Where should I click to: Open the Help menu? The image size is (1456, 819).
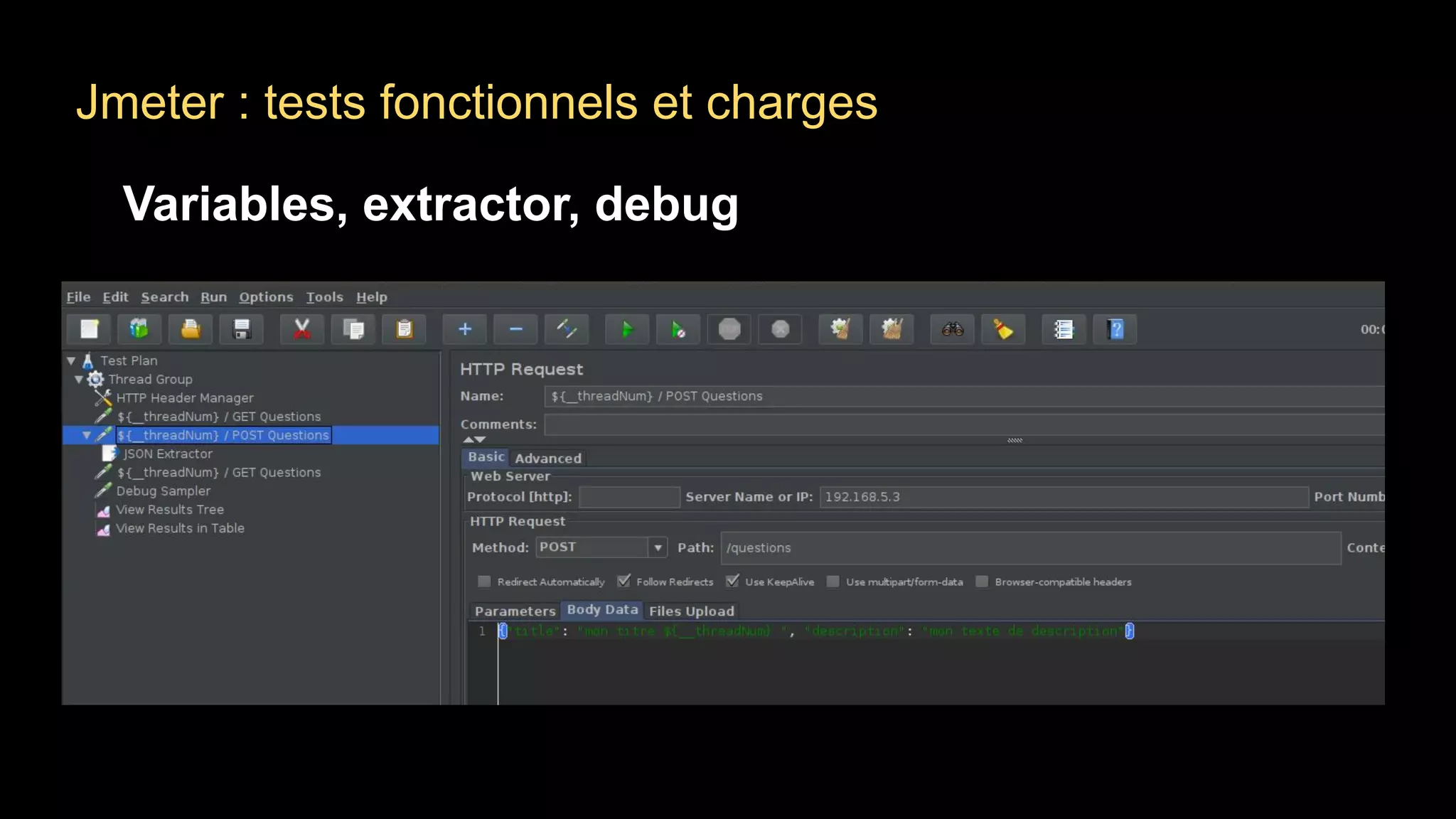point(372,297)
